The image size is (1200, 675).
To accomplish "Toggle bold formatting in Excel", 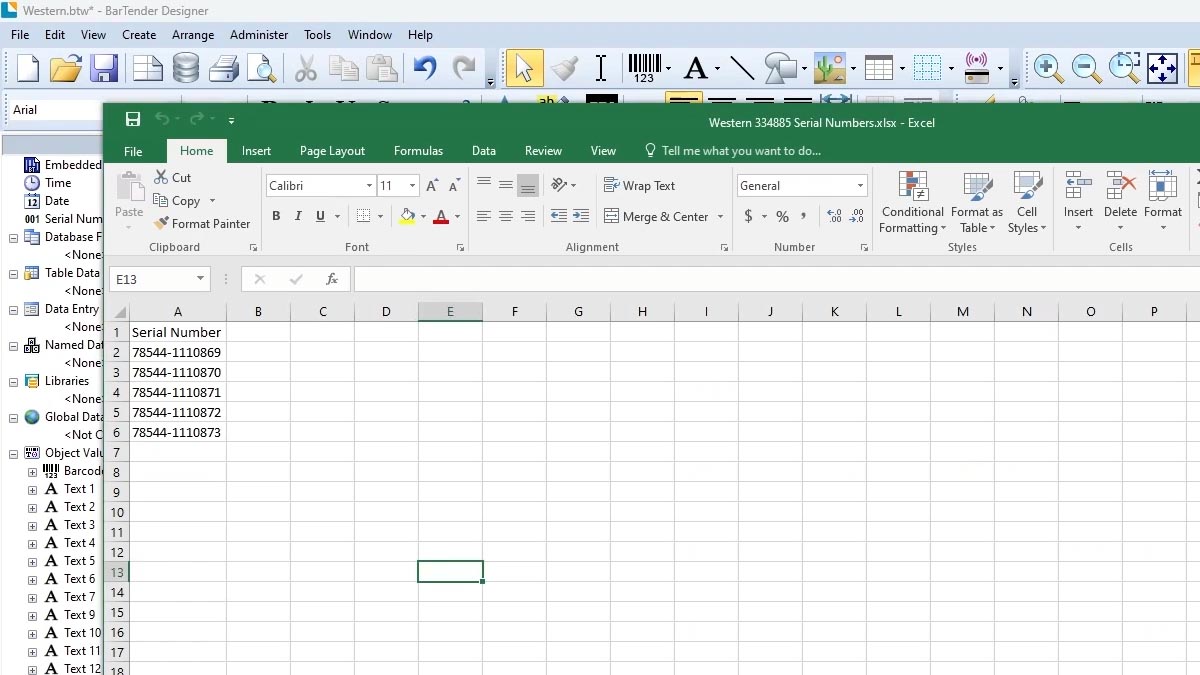I will pyautogui.click(x=276, y=216).
